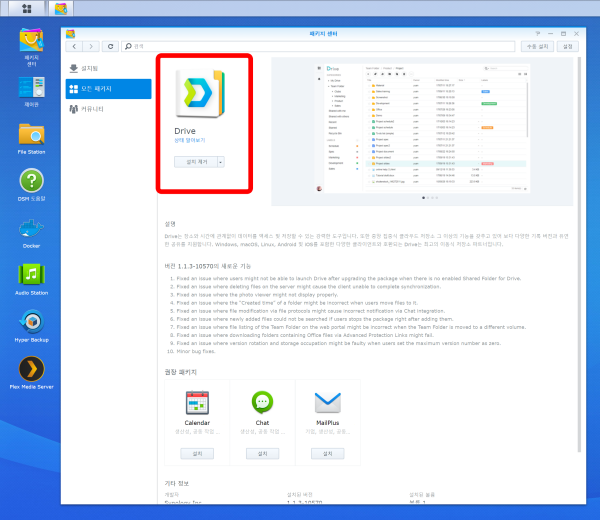The height and width of the screenshot is (520, 600).
Task: Click the Calendar package icon
Action: pyautogui.click(x=197, y=403)
